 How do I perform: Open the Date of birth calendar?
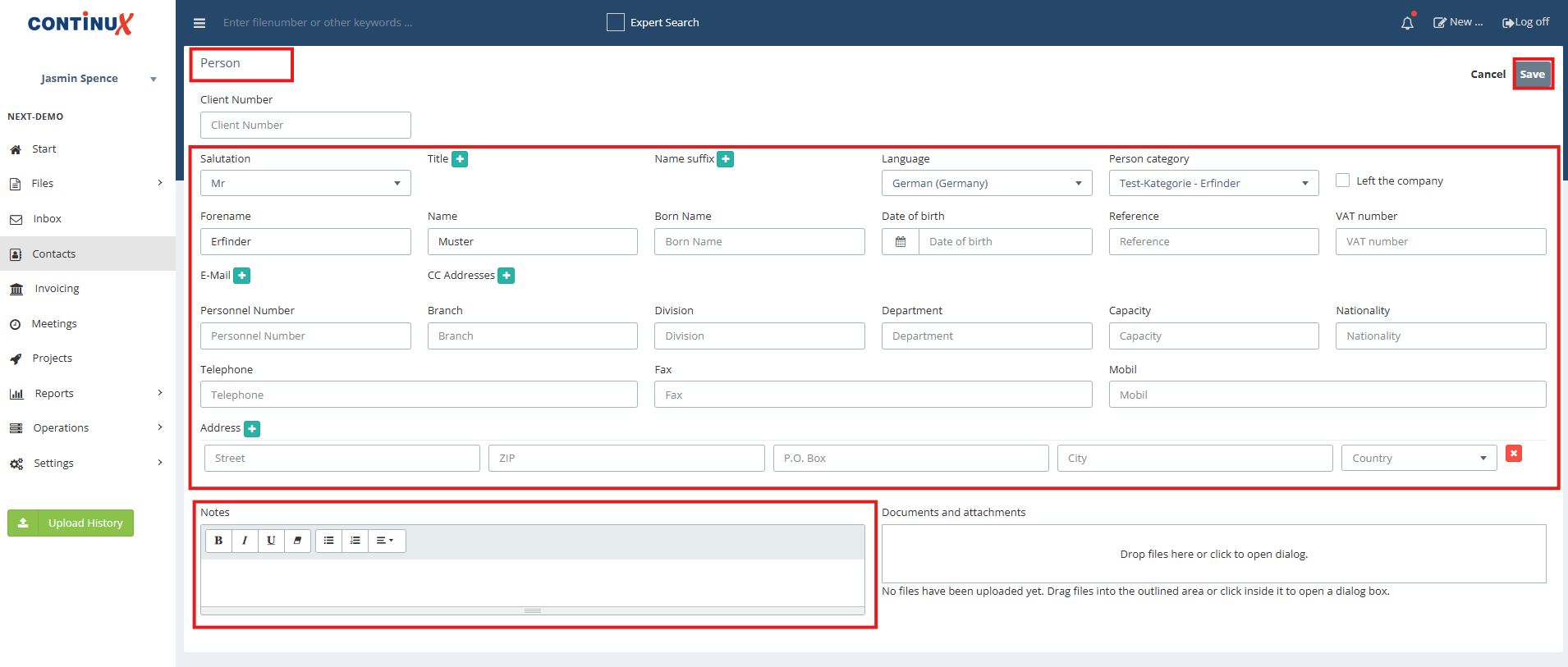(x=901, y=242)
